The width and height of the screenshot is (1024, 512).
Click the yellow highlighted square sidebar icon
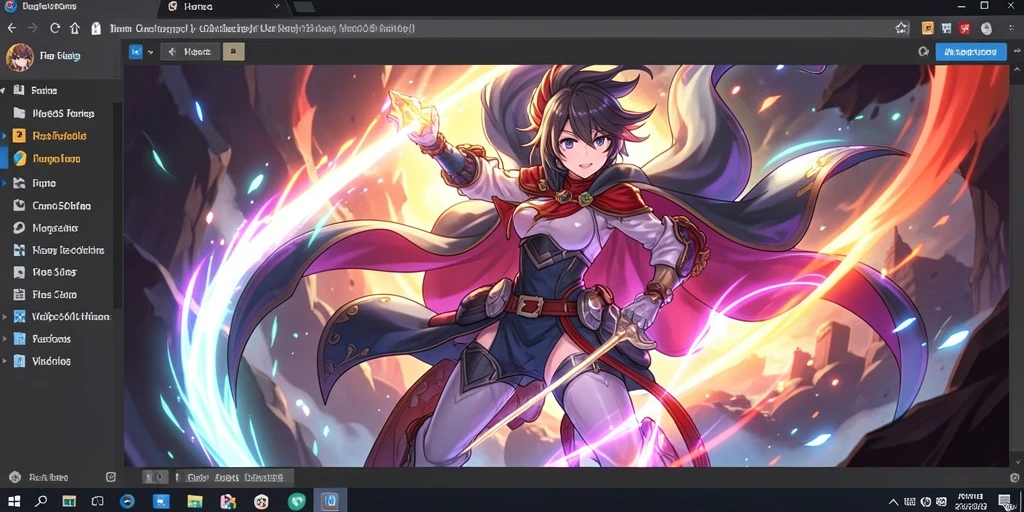tap(19, 136)
